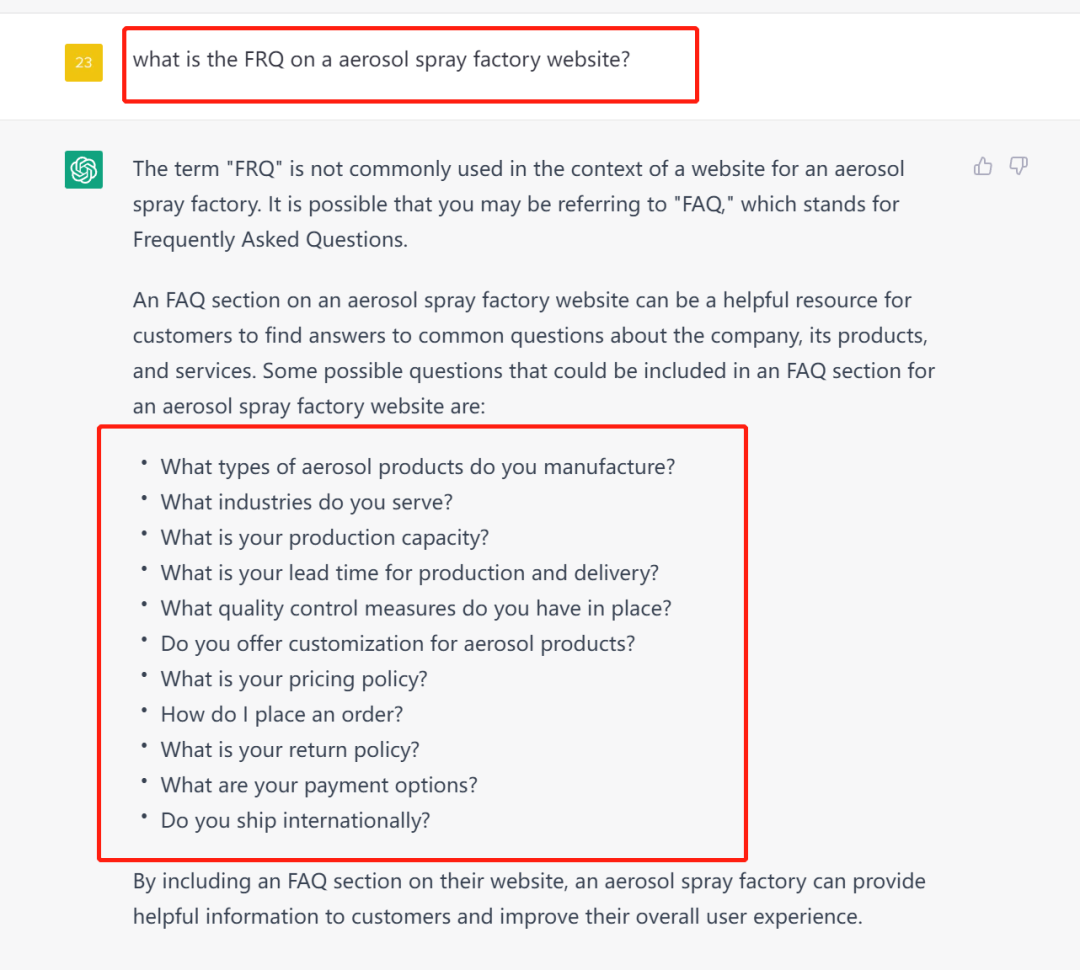Select the lead time question line
The image size is (1080, 970).
(410, 573)
